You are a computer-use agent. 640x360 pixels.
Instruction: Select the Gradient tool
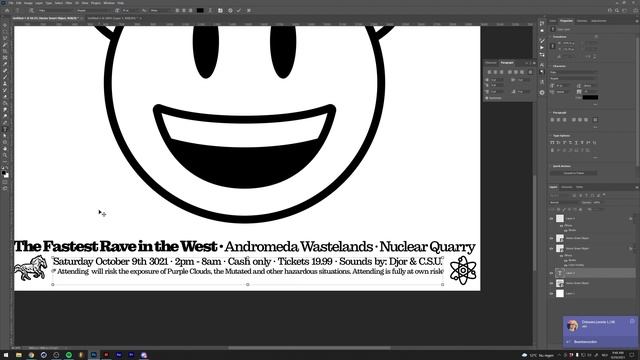[x=5, y=103]
